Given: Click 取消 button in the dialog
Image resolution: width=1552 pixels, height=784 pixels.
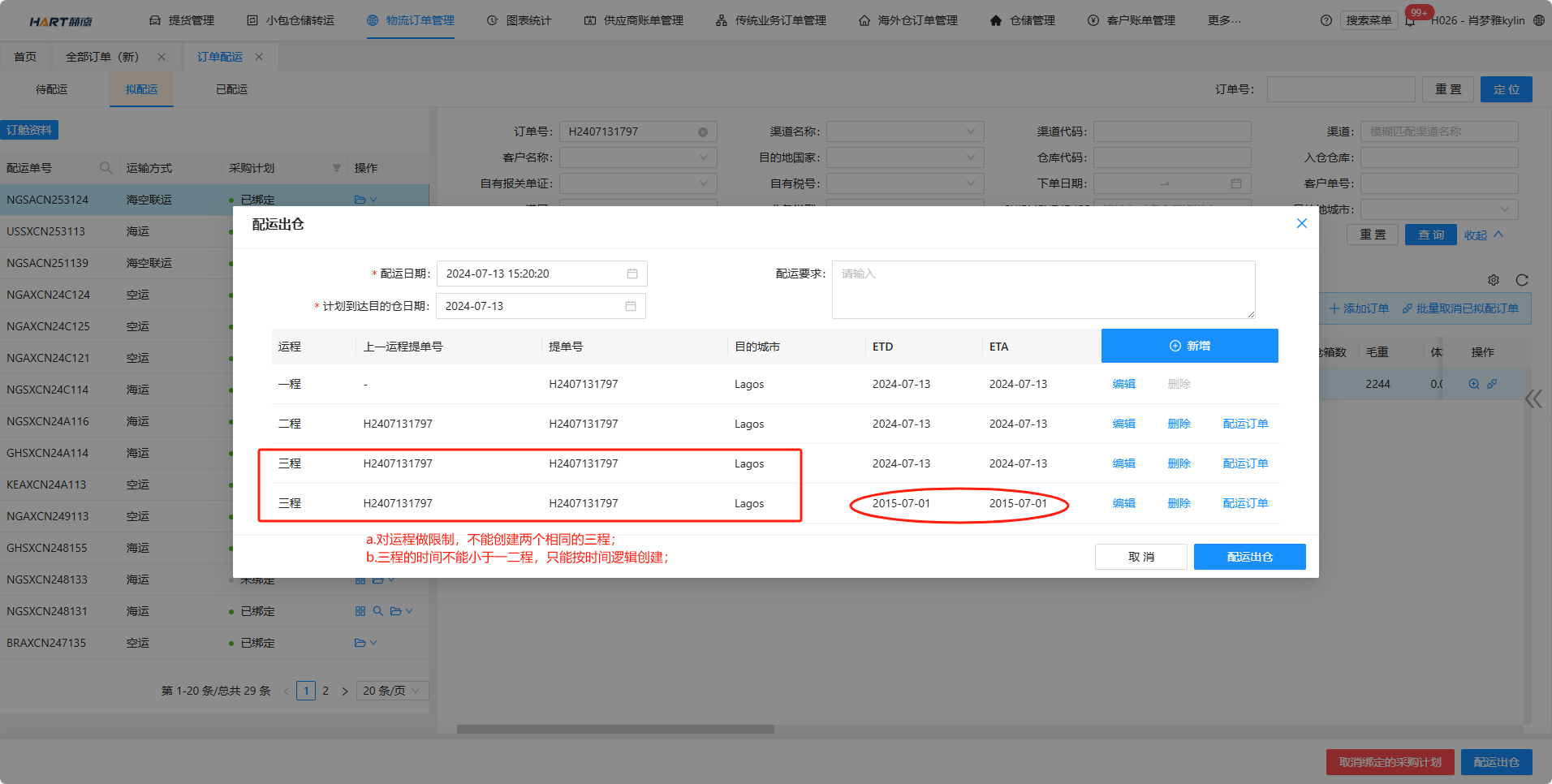Looking at the screenshot, I should point(1140,557).
